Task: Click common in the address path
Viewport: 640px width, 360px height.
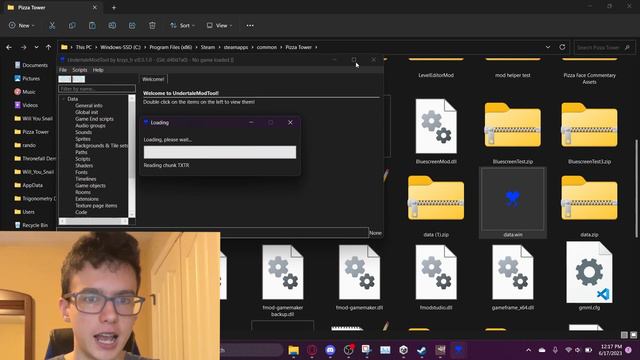Action: [x=267, y=47]
